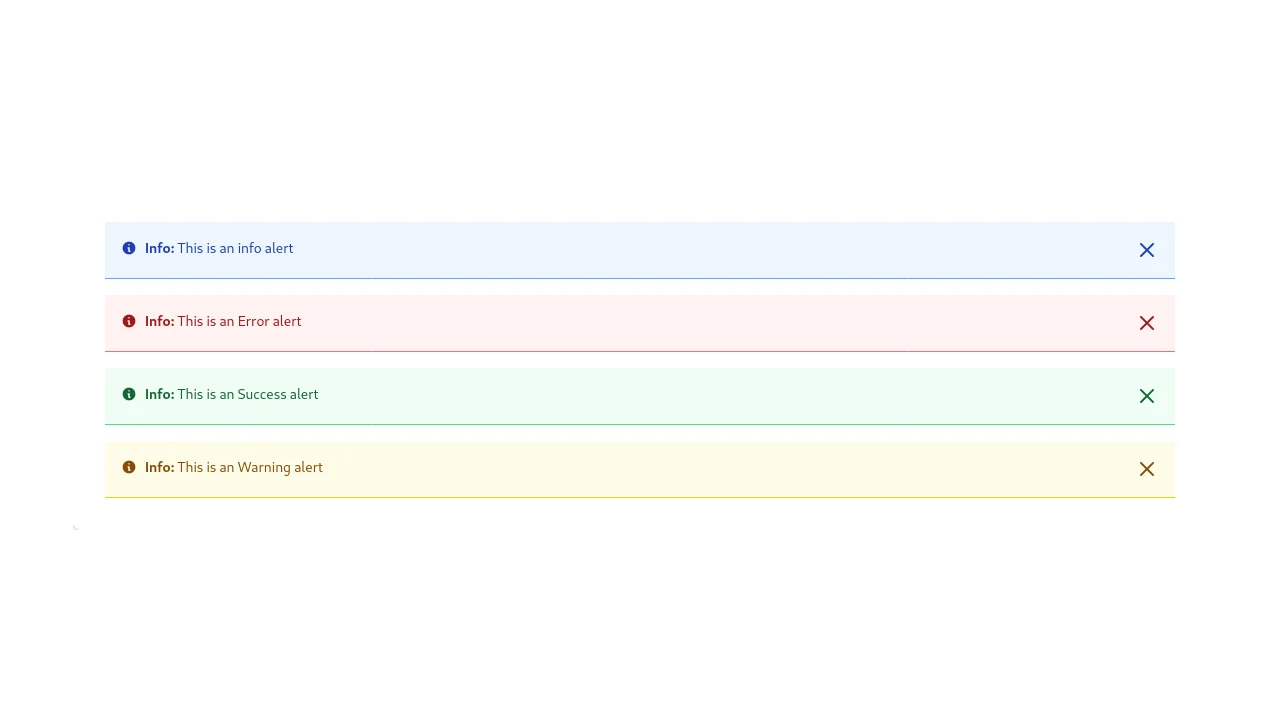Click the bold "Info:" label in the yellow alert
The width and height of the screenshot is (1280, 720).
[159, 467]
